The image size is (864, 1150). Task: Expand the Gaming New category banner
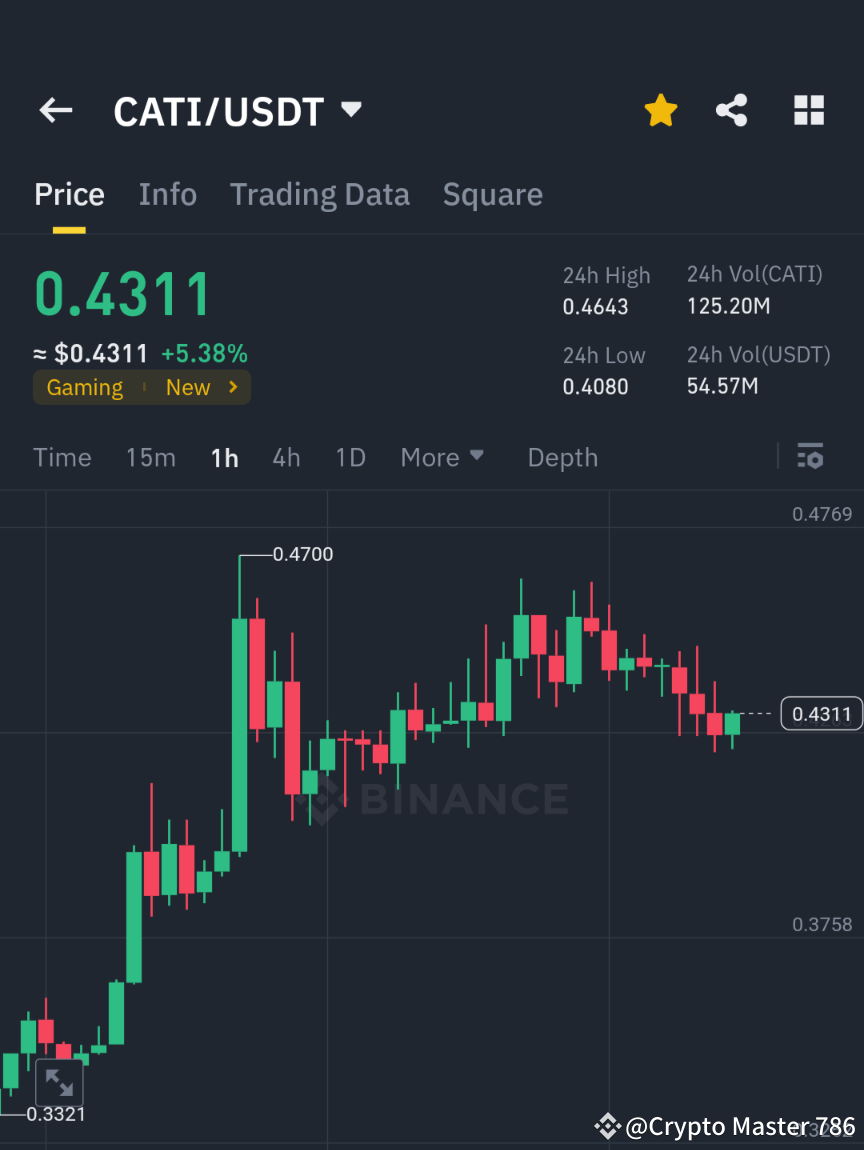[142, 387]
